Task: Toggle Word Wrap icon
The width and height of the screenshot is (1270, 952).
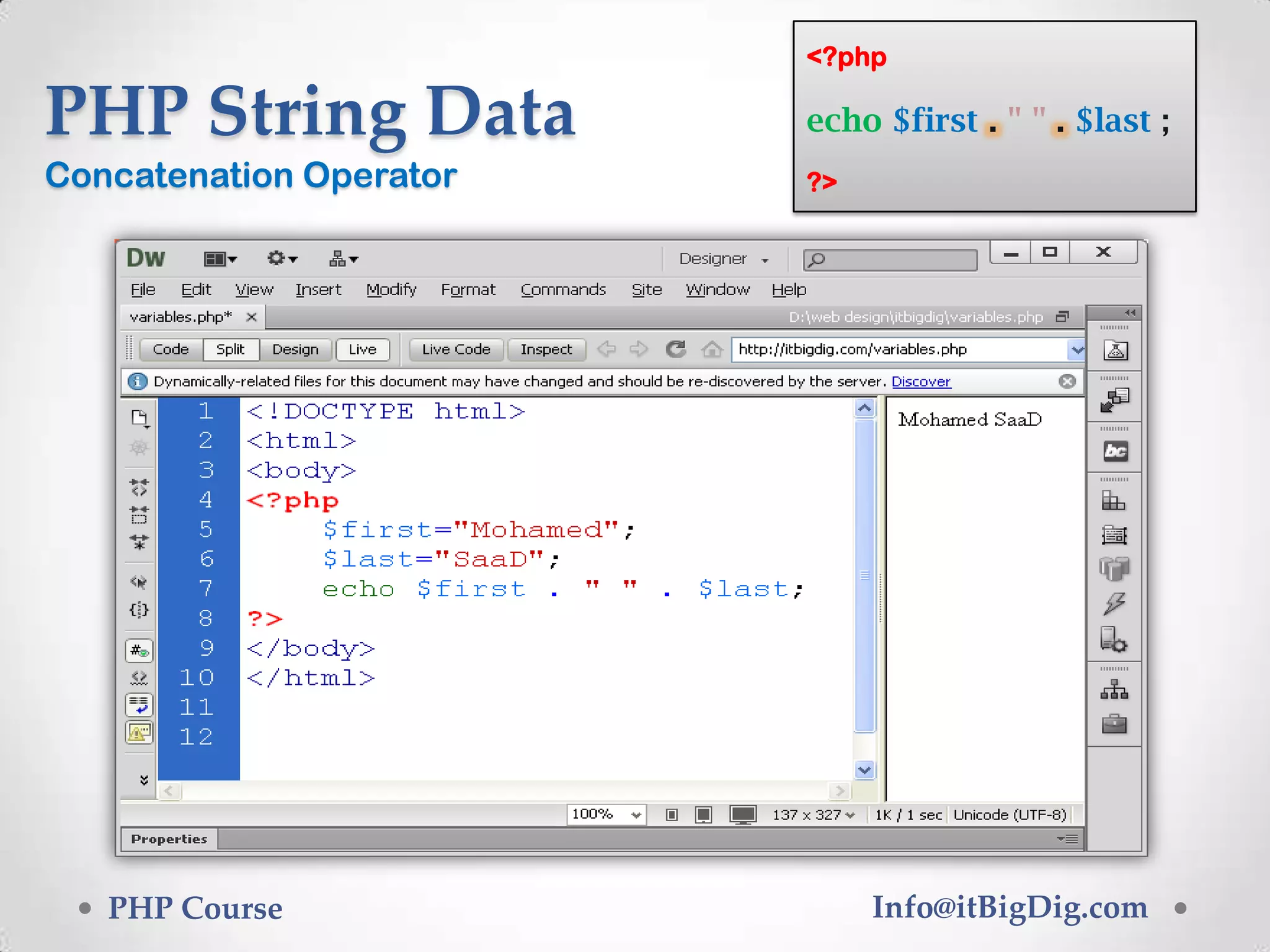Action: click(x=139, y=705)
